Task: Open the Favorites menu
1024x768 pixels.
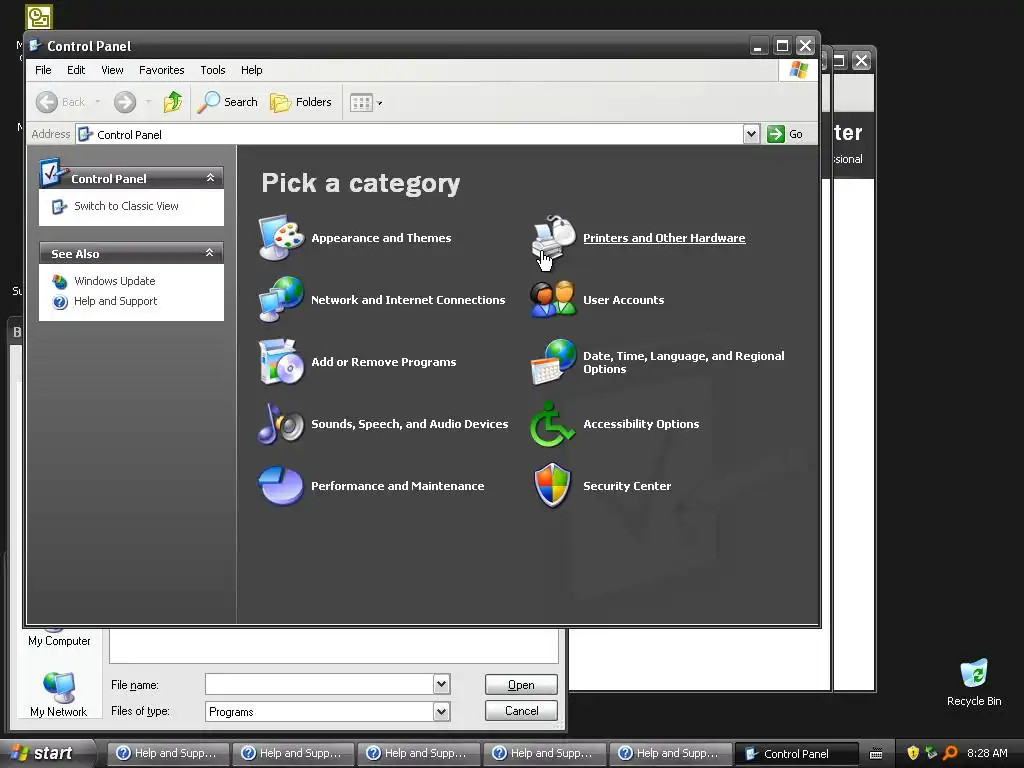Action: (x=161, y=70)
